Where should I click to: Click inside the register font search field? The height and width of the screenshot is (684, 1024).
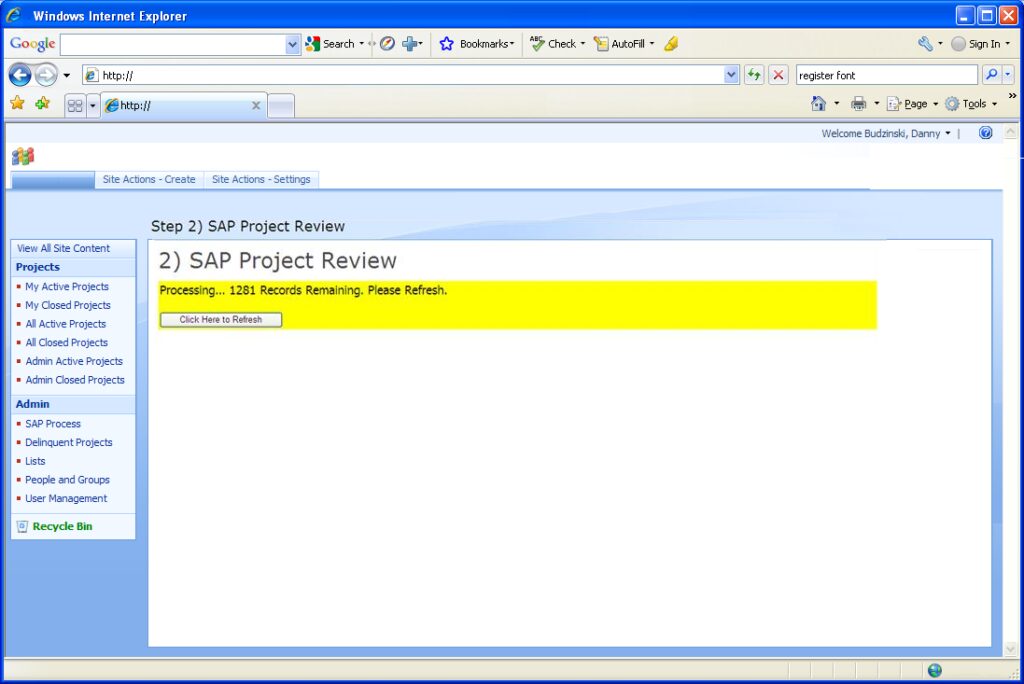885,74
